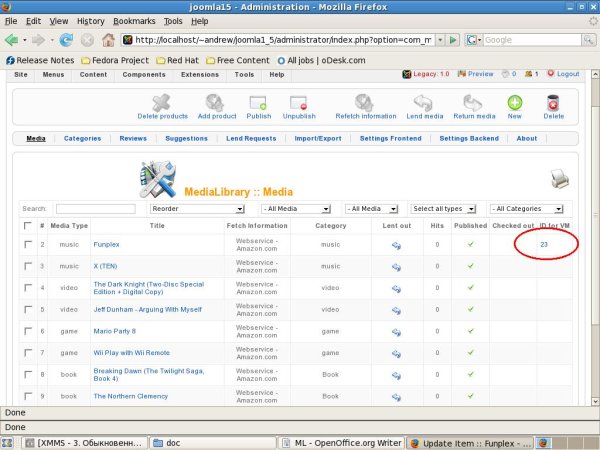Click into the MediaLibrary Search field
Screen dimensions: 600x450
click(x=96, y=209)
